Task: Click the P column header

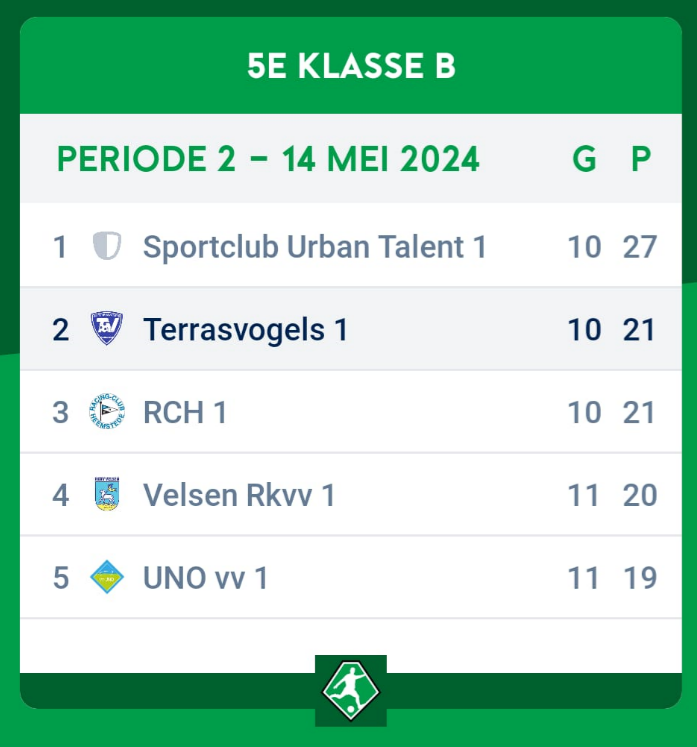Action: (640, 159)
